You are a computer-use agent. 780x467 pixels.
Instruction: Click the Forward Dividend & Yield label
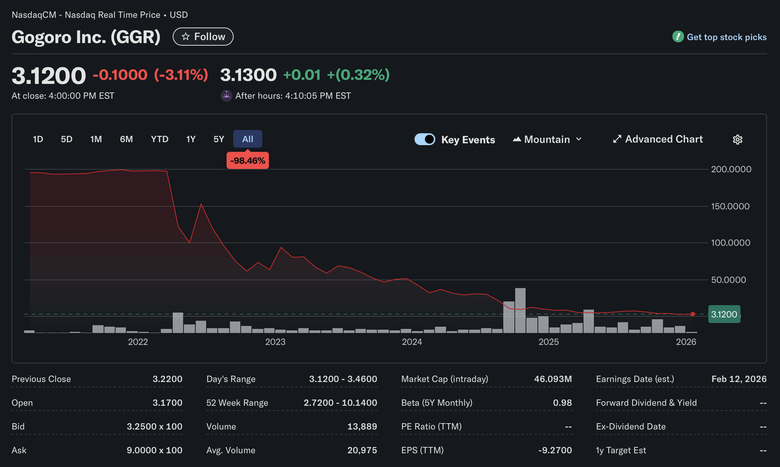click(x=646, y=403)
